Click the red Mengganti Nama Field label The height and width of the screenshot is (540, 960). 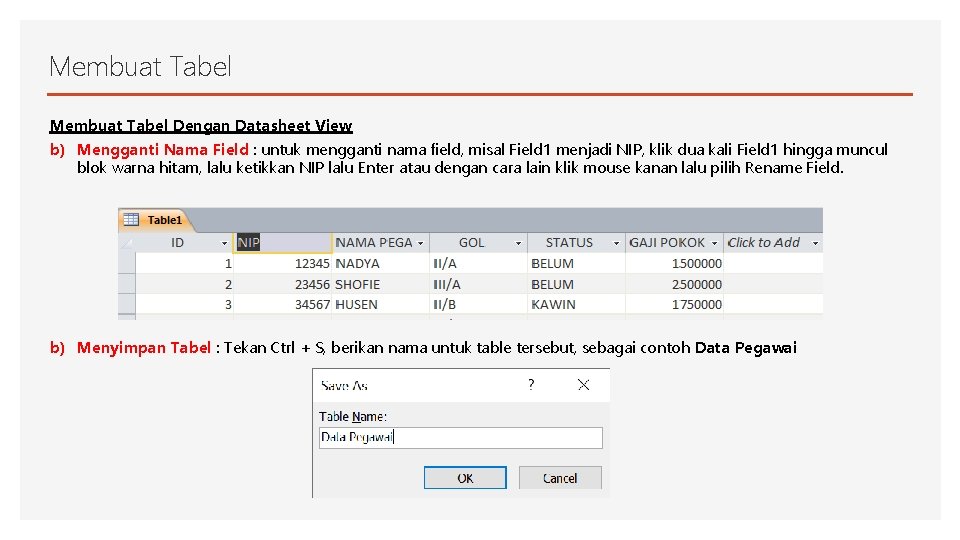pyautogui.click(x=163, y=149)
